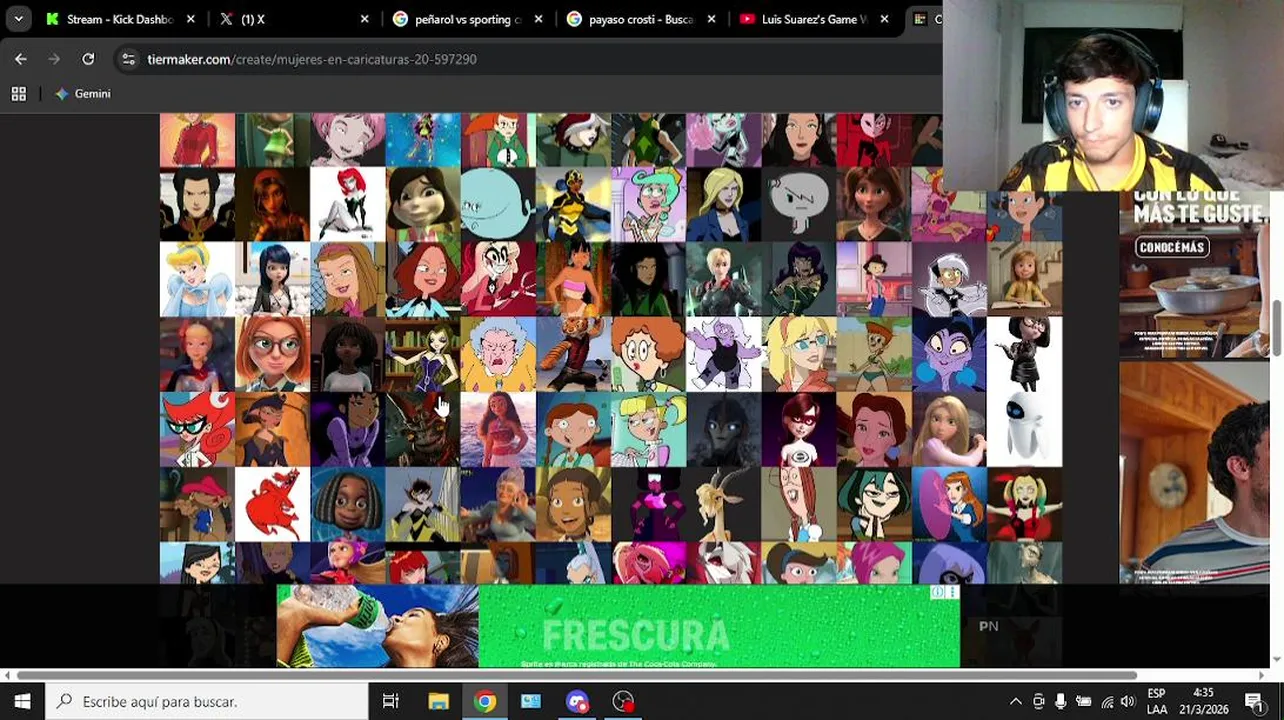Pick the EVE robot tile
Screen dimensions: 1284x720
(x=1024, y=429)
